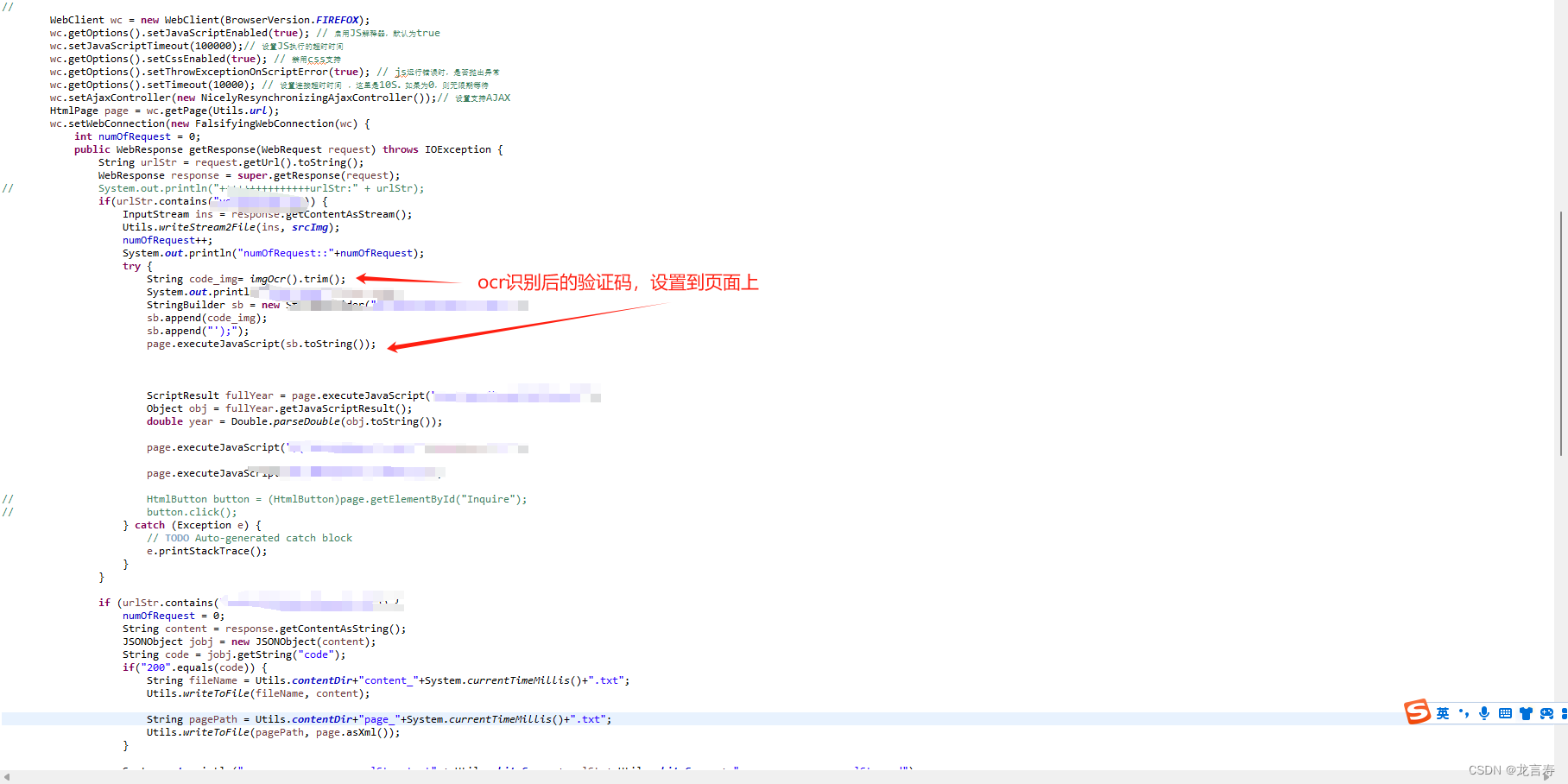
Task: Click the horizontal scrollbar right arrow
Action: click(x=1548, y=777)
